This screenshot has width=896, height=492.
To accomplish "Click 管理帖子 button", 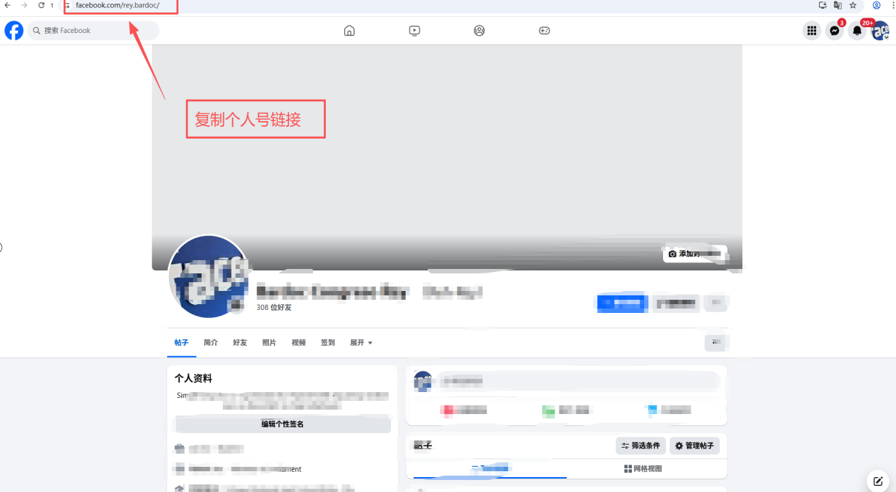I will coord(695,446).
